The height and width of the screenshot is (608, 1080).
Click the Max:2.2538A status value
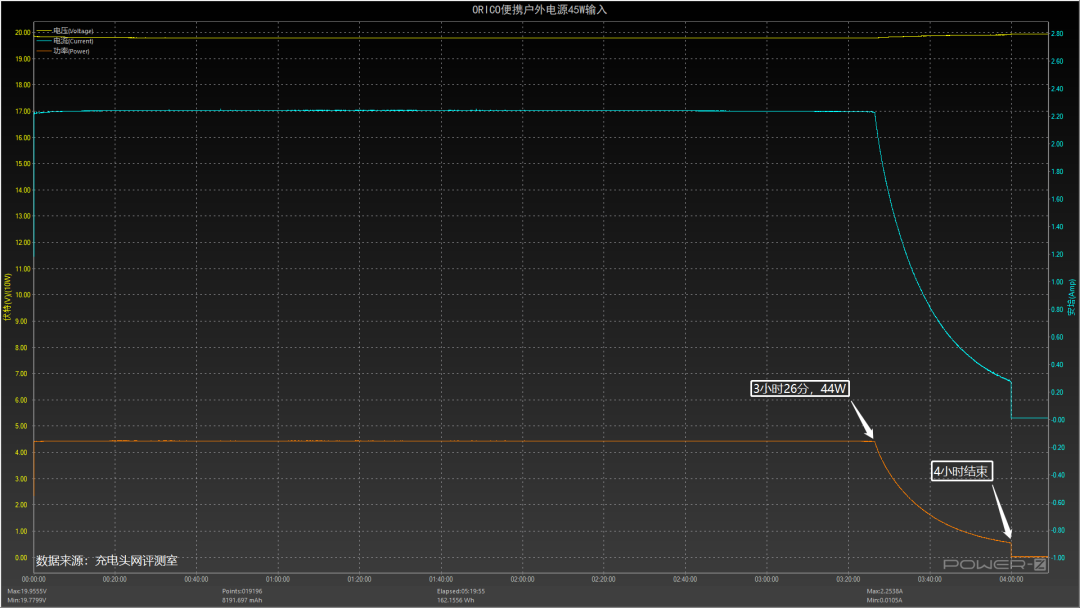[x=884, y=591]
